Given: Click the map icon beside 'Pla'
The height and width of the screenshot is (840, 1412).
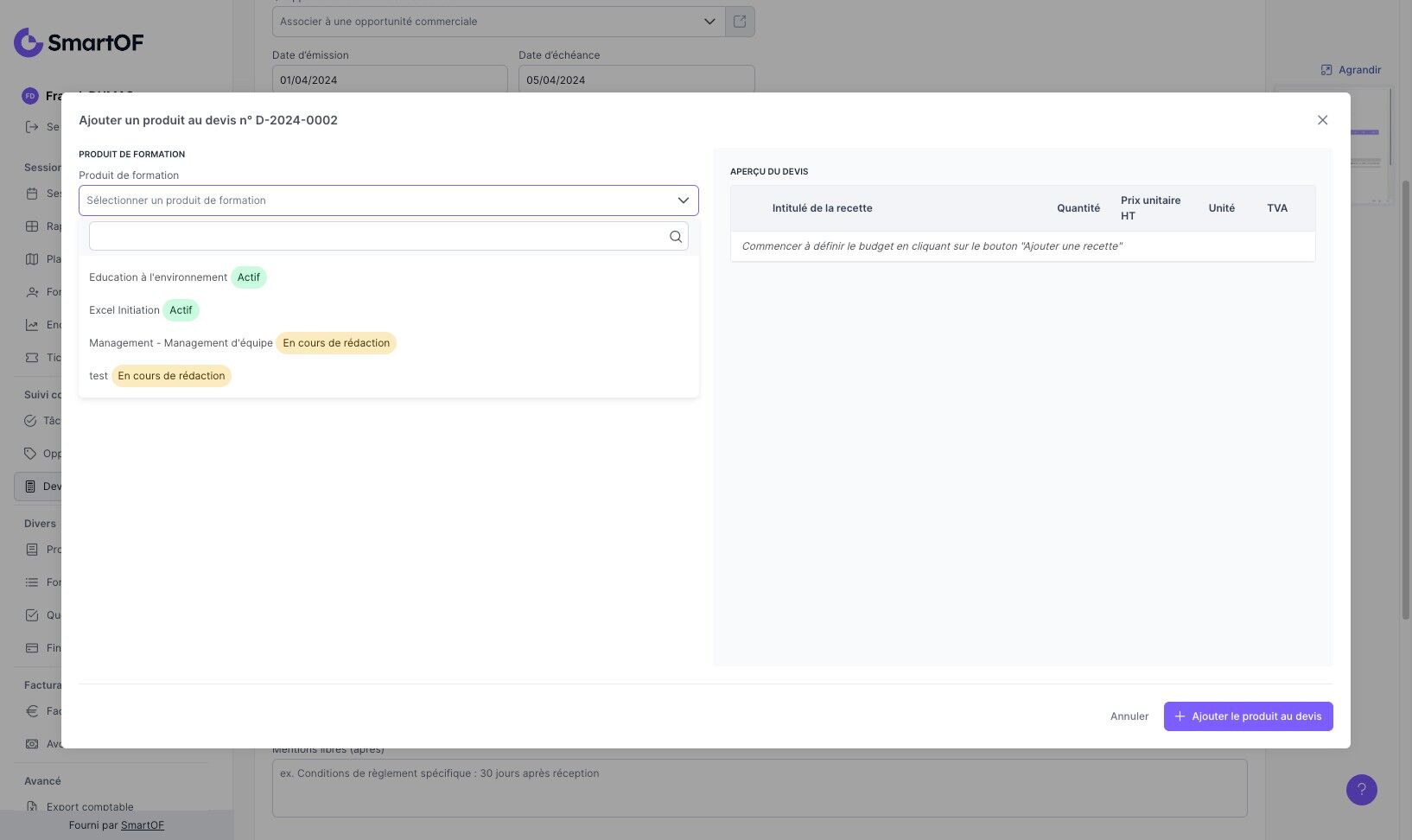Looking at the screenshot, I should tap(32, 259).
